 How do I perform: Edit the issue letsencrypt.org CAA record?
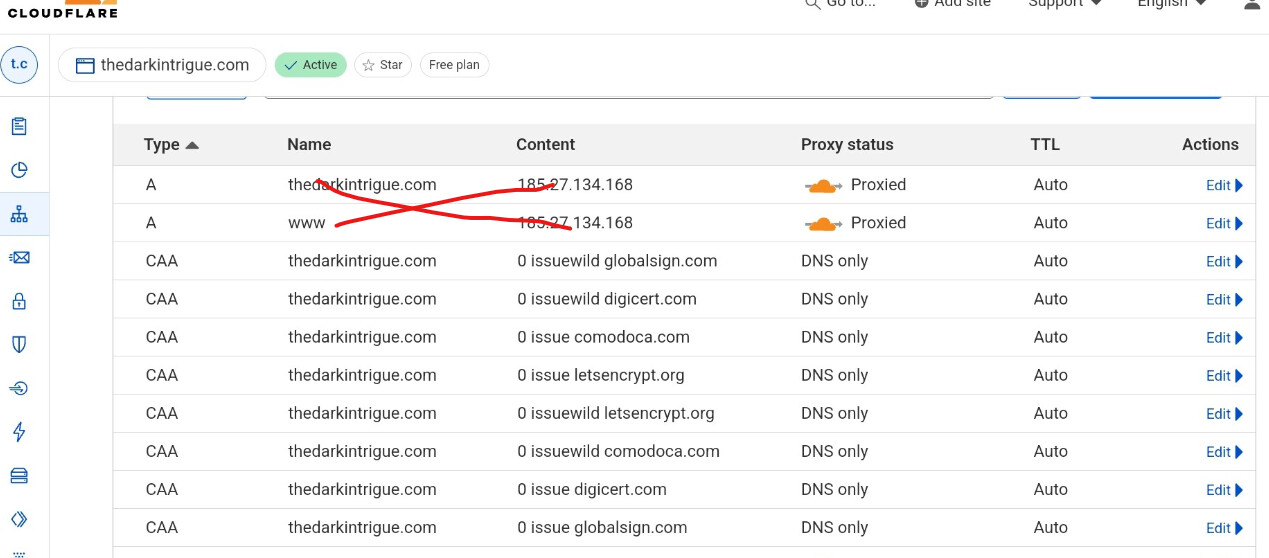1224,375
